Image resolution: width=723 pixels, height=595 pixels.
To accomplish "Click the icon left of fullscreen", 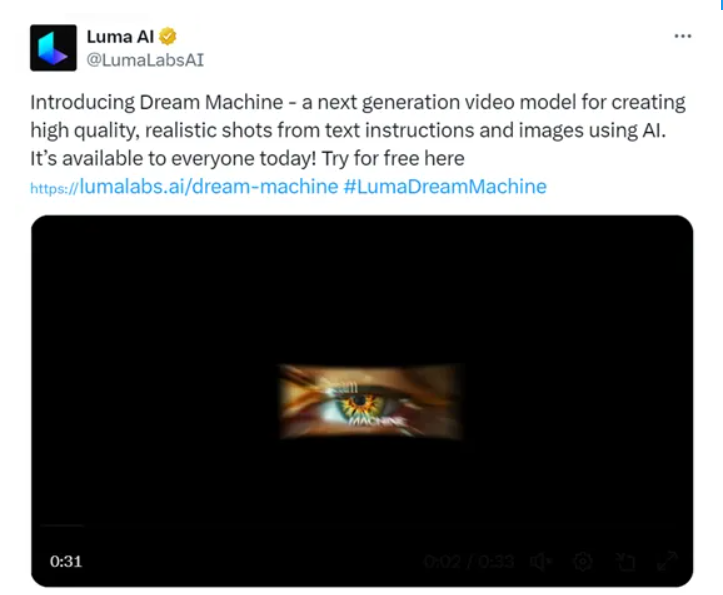I will 626,562.
